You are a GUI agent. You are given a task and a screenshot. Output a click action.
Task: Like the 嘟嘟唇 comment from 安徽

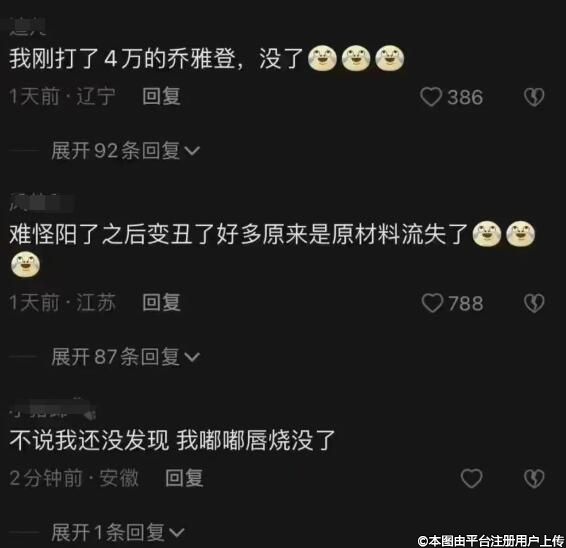point(471,478)
